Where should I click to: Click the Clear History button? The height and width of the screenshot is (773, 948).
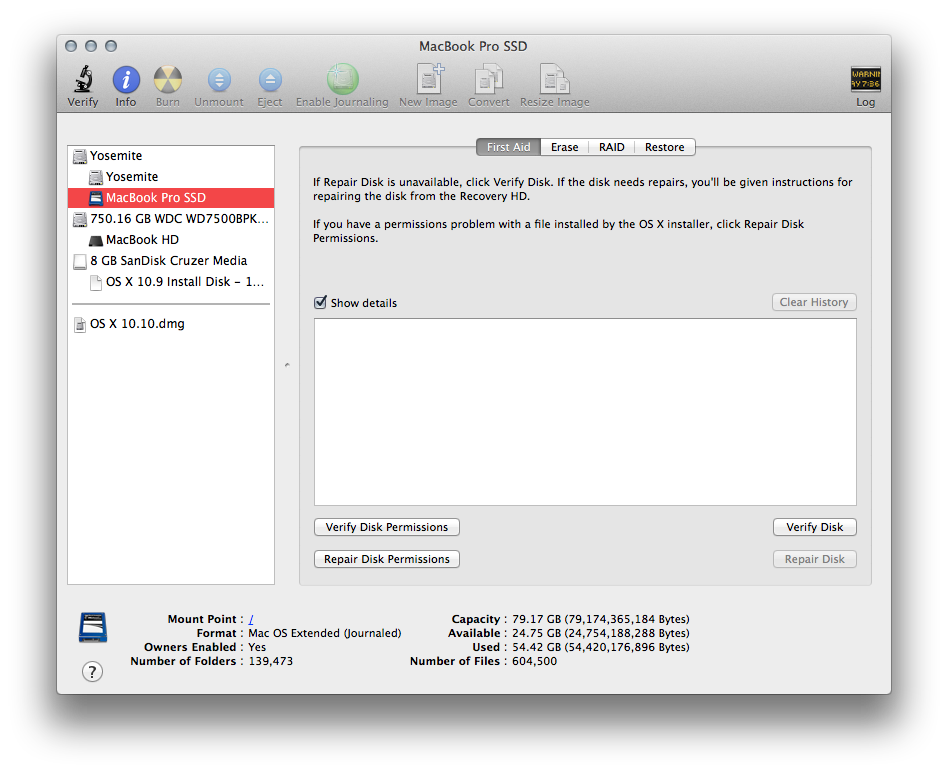click(x=814, y=302)
